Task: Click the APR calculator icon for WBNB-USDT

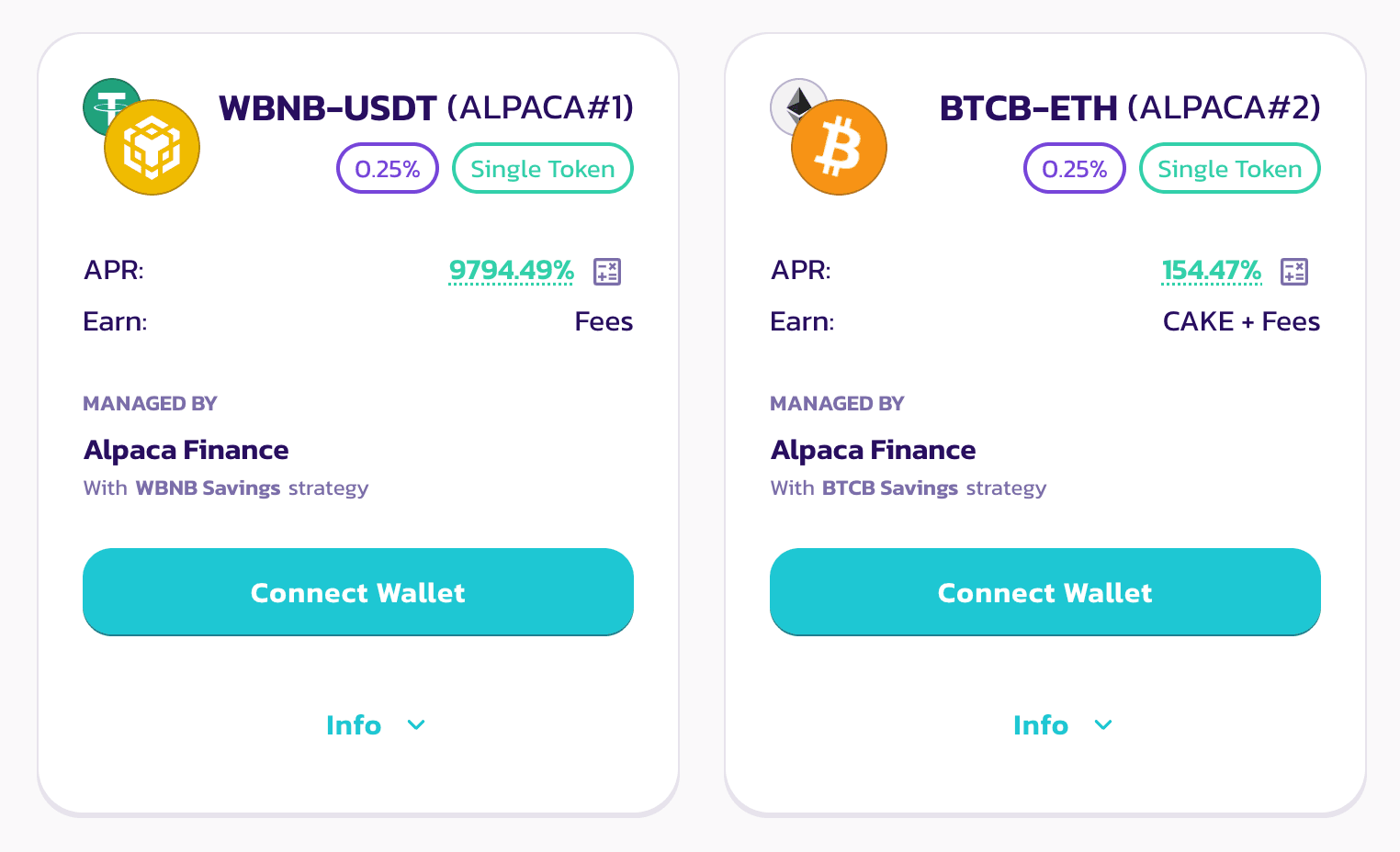Action: coord(607,272)
